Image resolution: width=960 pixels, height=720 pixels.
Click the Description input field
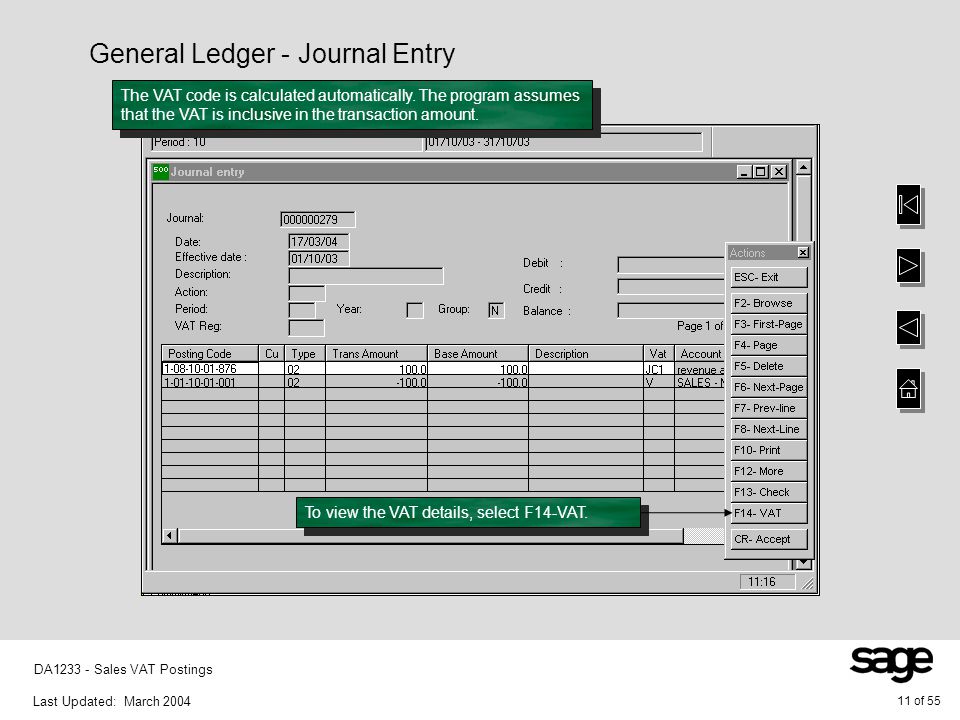[x=366, y=276]
